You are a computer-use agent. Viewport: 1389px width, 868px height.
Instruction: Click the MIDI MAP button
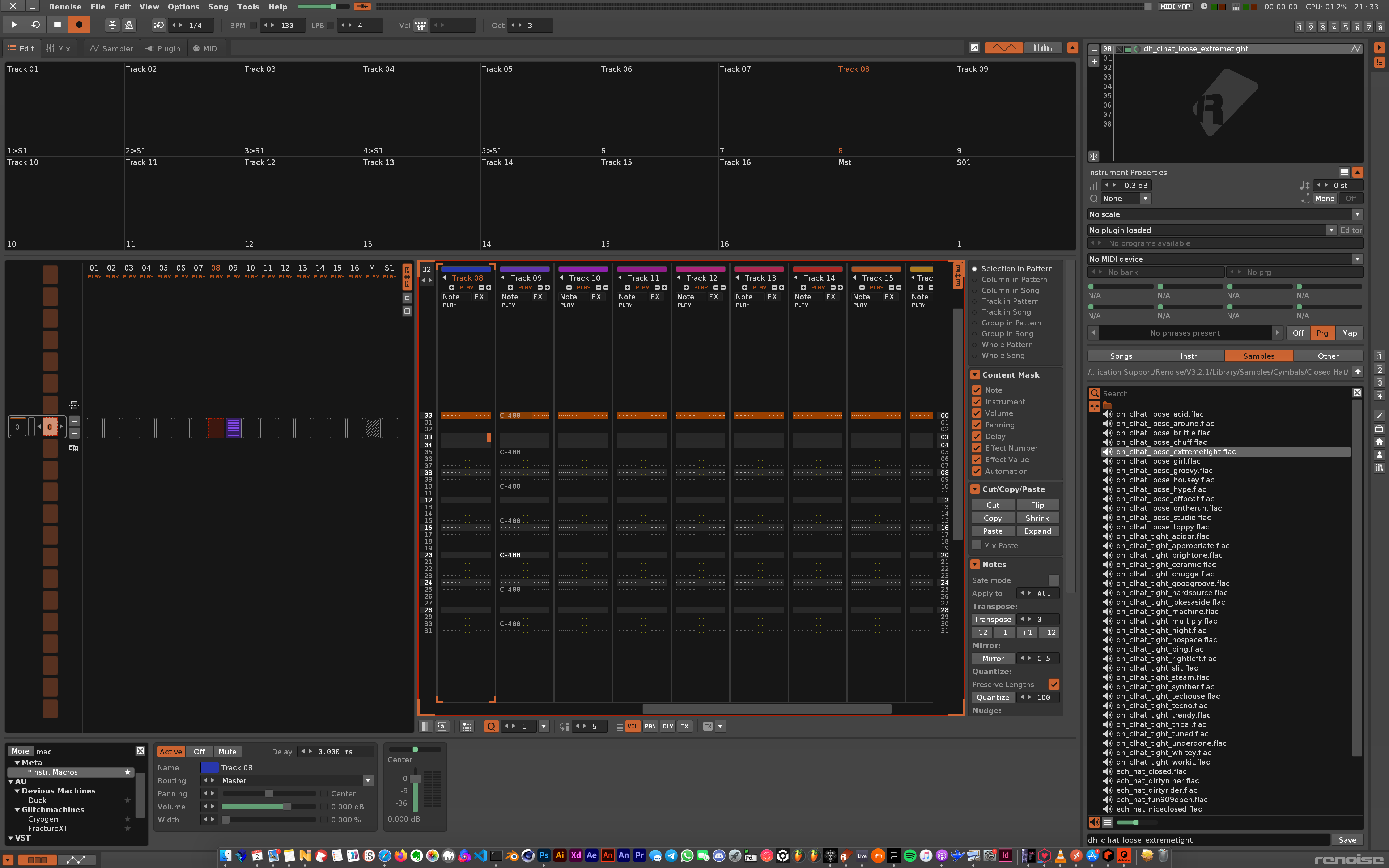point(1175,6)
